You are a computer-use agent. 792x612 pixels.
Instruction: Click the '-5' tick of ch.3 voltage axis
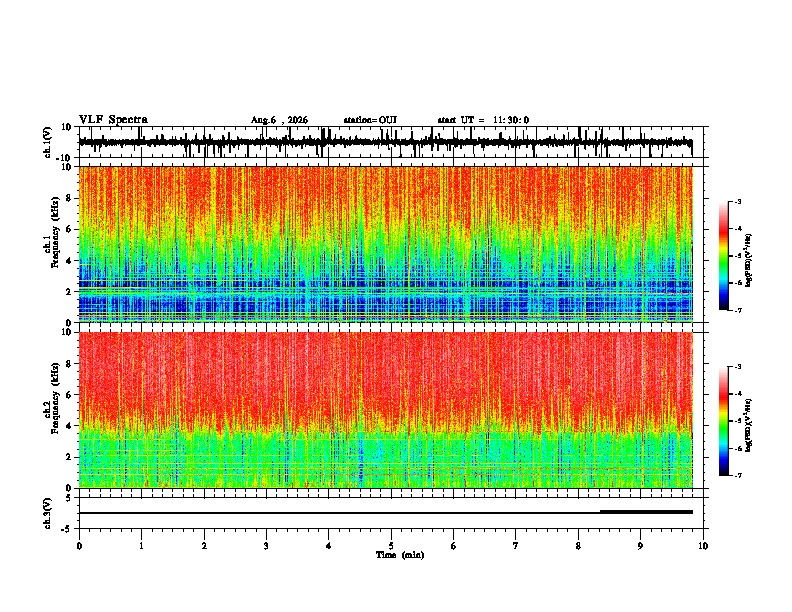(x=67, y=529)
